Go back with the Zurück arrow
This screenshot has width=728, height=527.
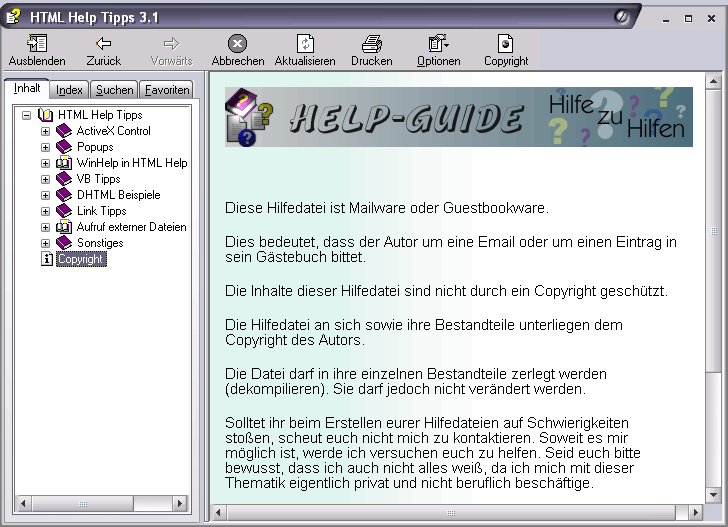[x=104, y=44]
